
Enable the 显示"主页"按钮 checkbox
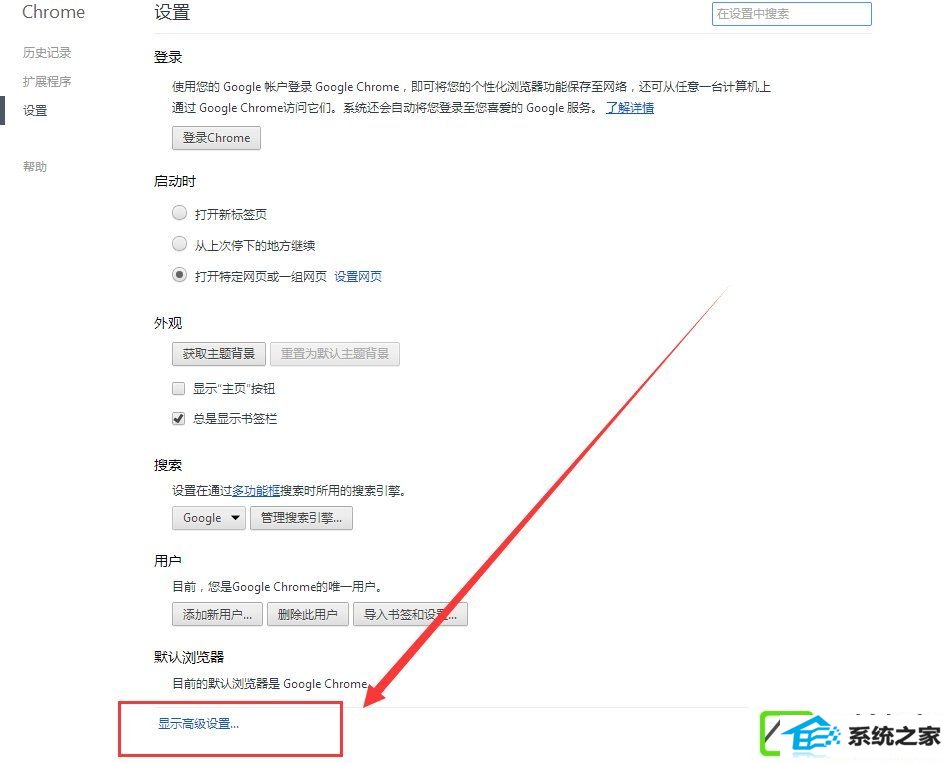(x=179, y=388)
